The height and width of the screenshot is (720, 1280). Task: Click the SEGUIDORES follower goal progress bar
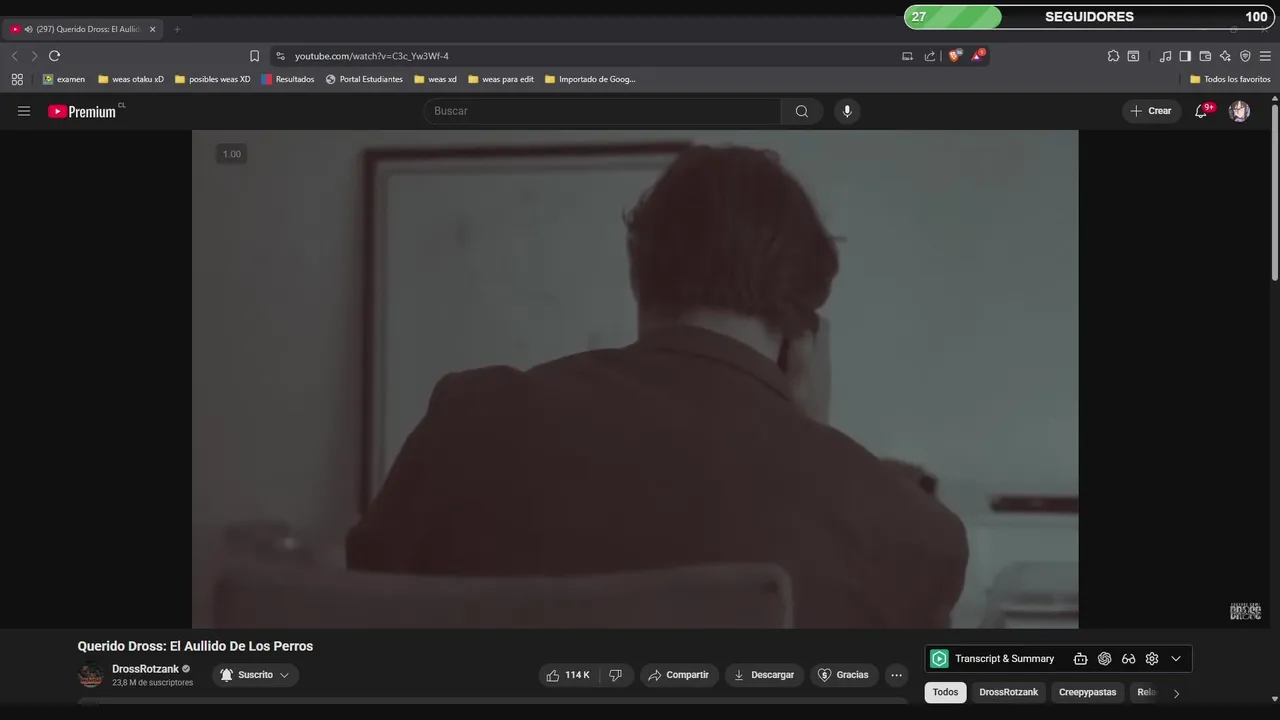1088,17
